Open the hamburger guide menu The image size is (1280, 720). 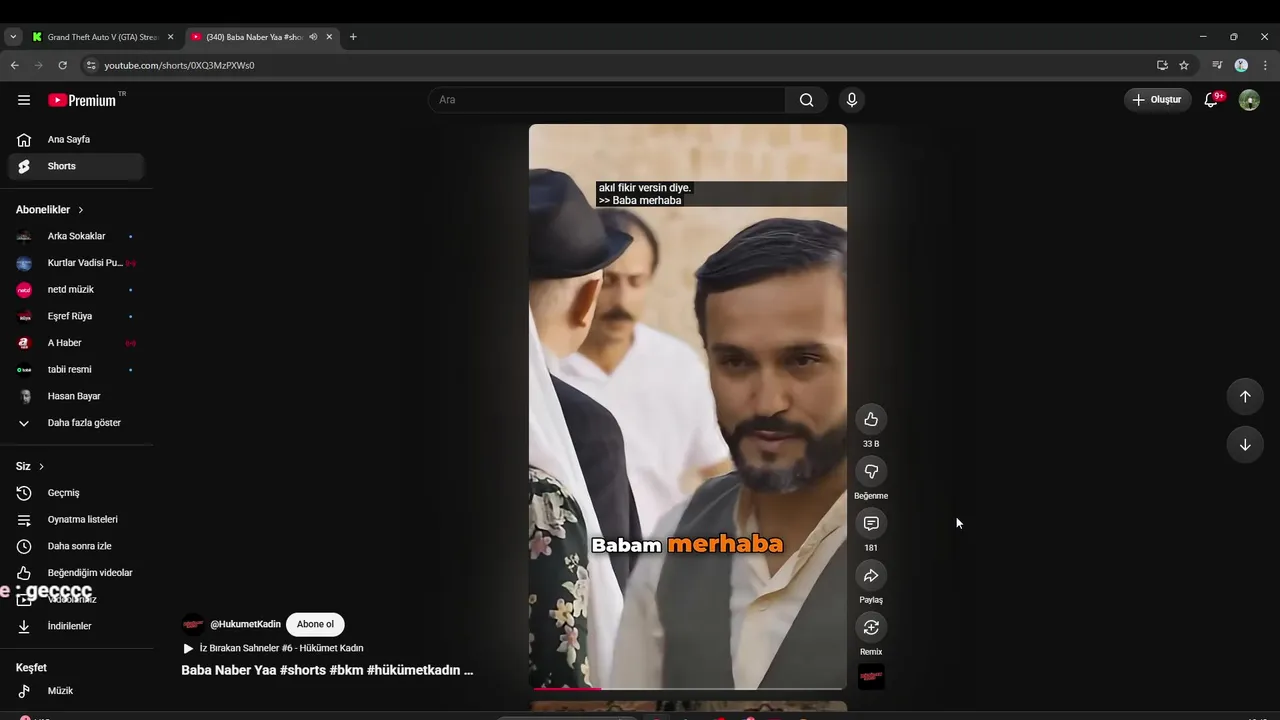[24, 100]
